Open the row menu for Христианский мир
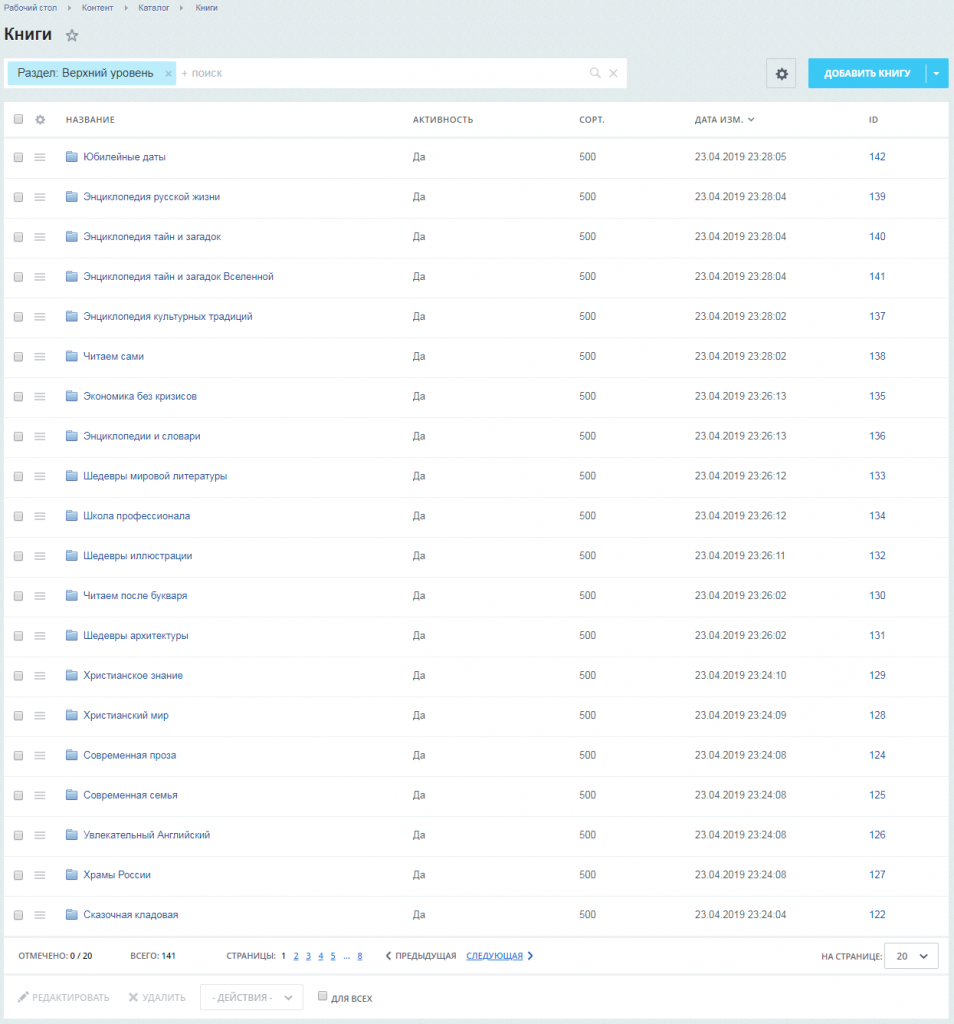Viewport: 954px width, 1024px height. click(40, 716)
